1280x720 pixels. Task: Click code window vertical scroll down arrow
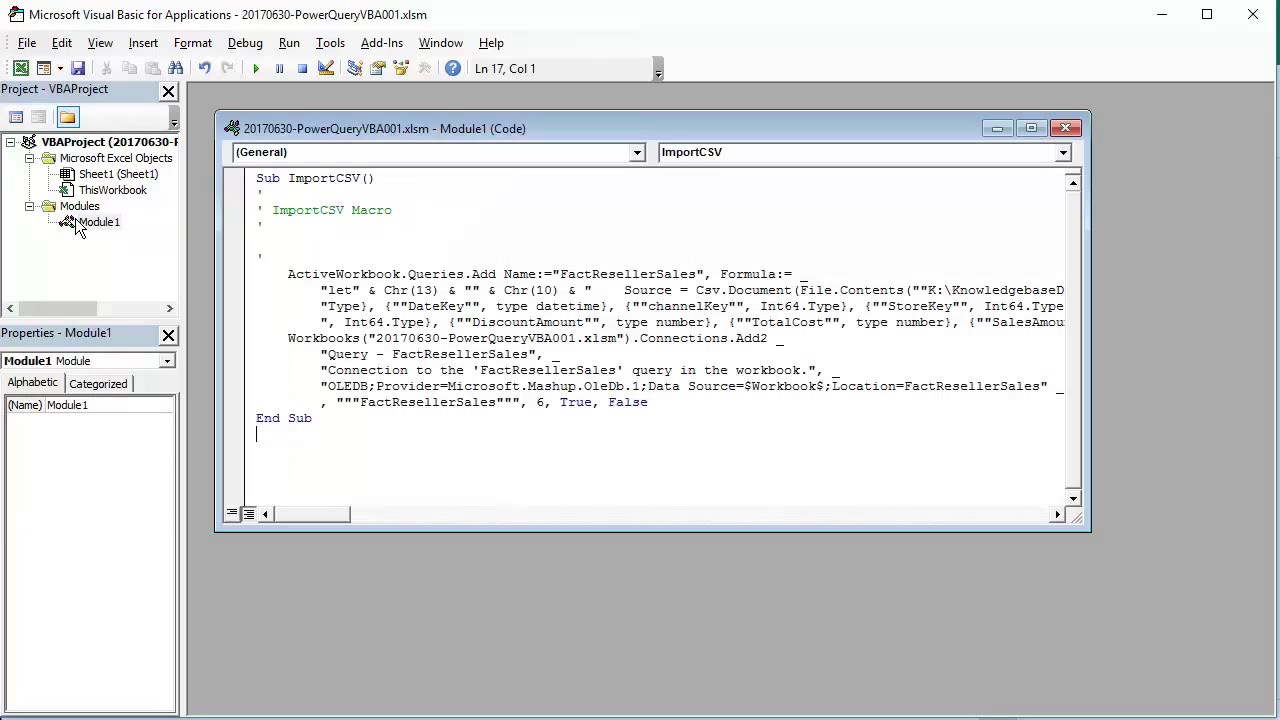tap(1073, 498)
